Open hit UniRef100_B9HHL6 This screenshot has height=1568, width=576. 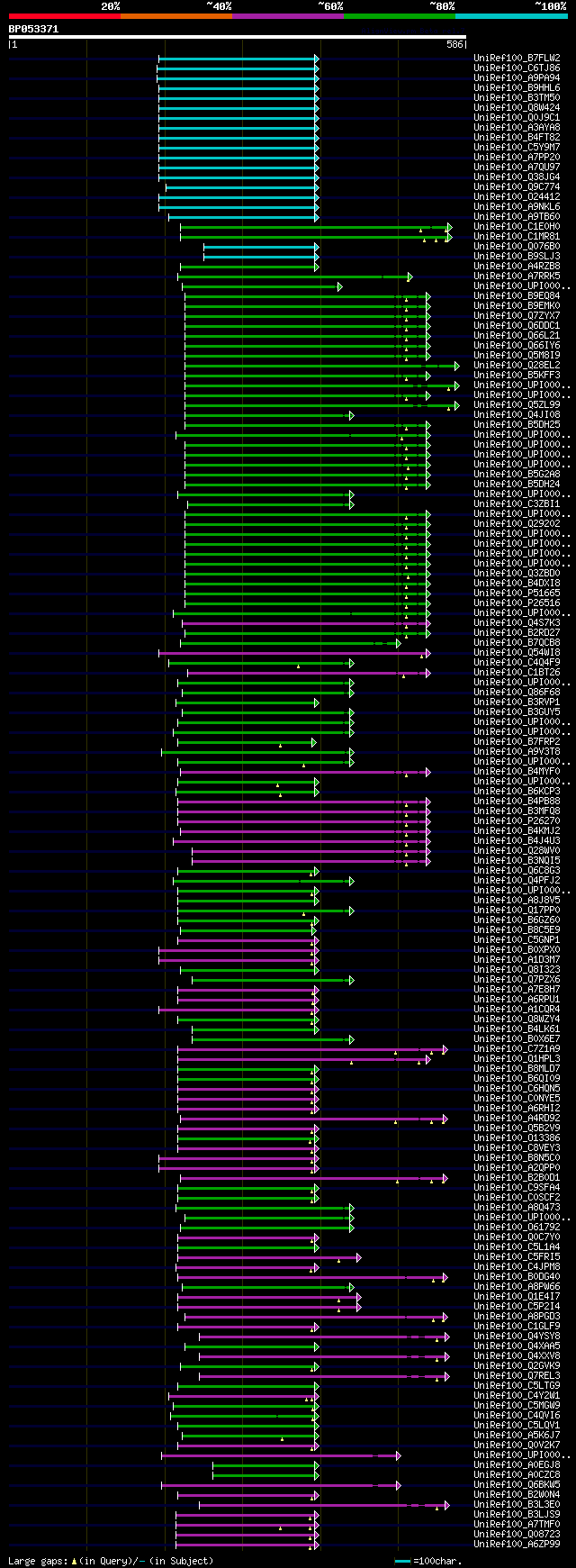pyautogui.click(x=517, y=88)
